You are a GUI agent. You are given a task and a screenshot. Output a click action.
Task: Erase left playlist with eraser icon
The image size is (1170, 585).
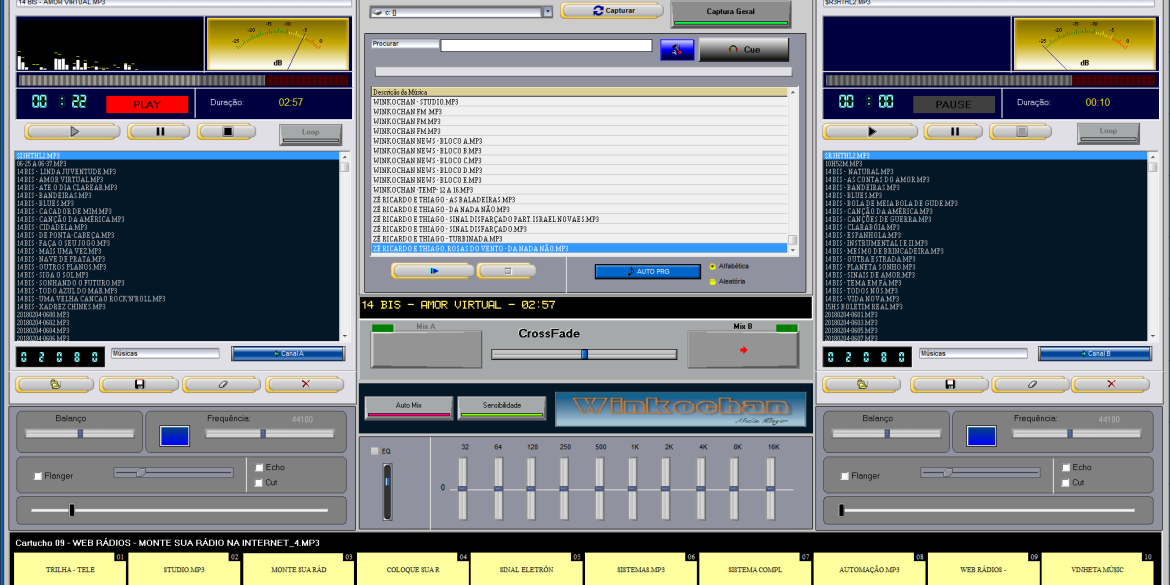click(x=222, y=384)
